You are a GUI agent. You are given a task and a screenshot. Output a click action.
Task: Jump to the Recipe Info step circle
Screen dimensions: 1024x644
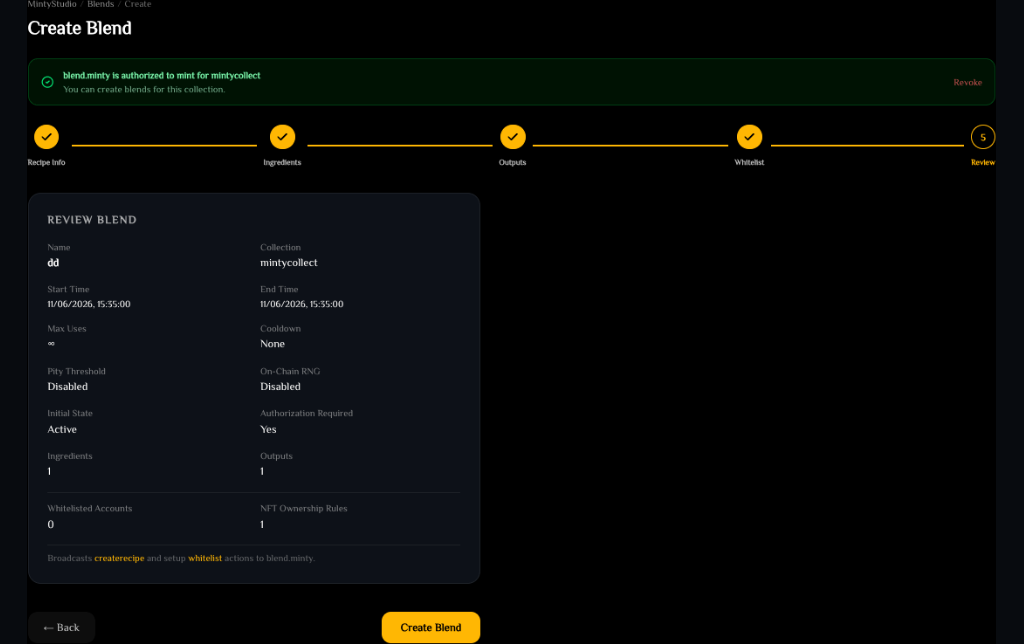[x=46, y=137]
